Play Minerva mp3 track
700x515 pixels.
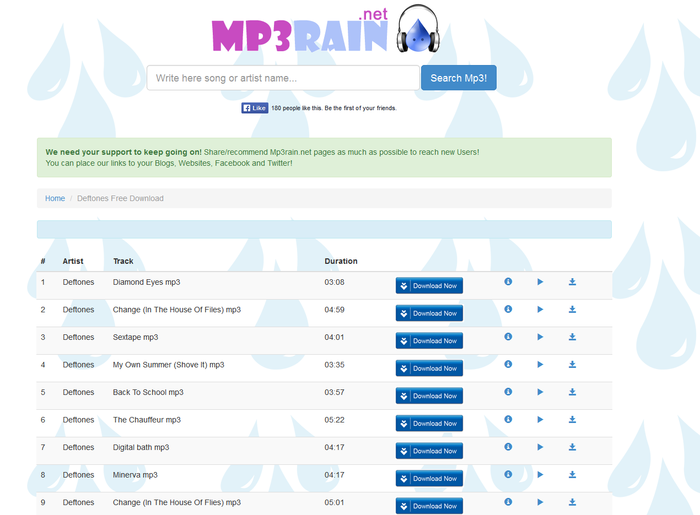[540, 474]
